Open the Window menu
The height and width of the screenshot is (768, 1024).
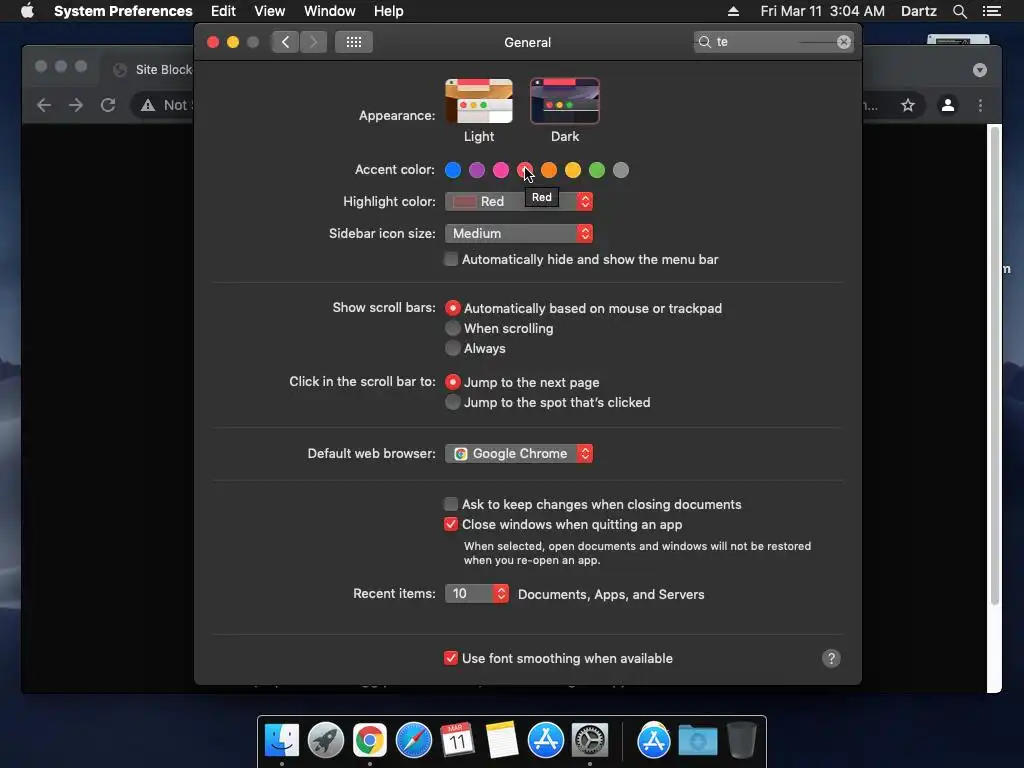tap(330, 11)
